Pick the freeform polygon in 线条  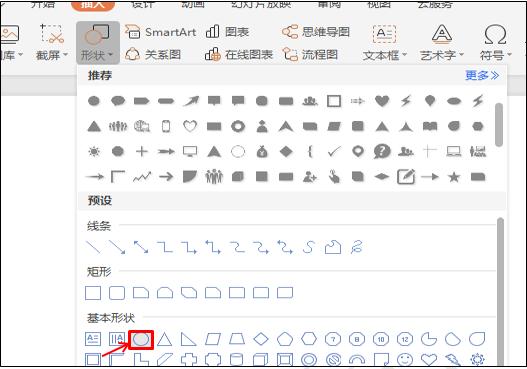tap(333, 247)
